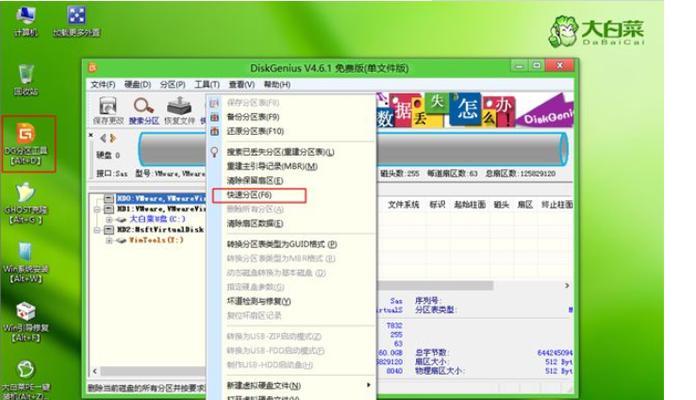Screen dimensions: 696x400
Task: Open 新建虚拟硬盘文件 submenu arrow
Action: pos(368,385)
